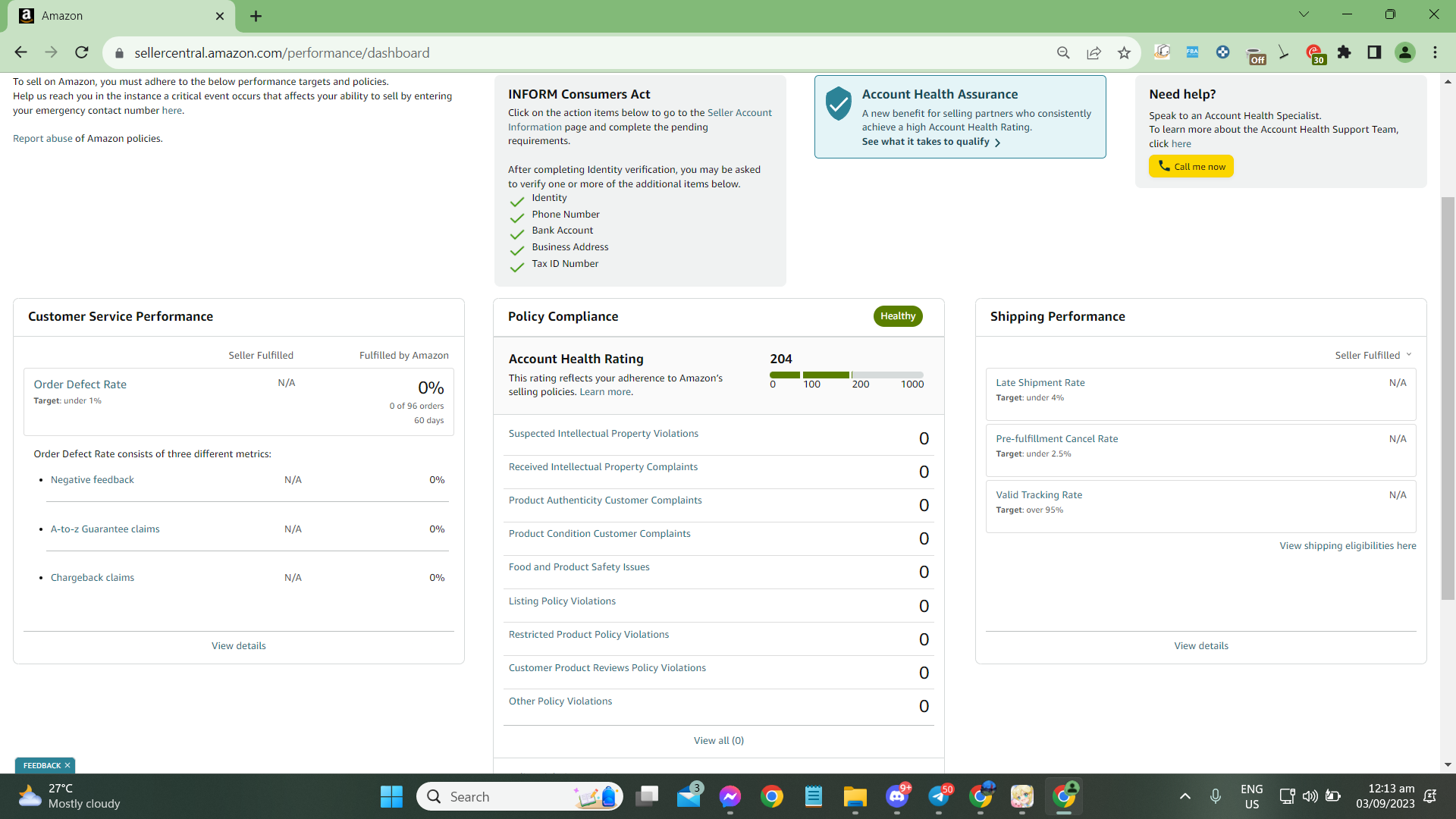1456x819 pixels.
Task: Open the browser zoom magnifier icon
Action: (1063, 52)
